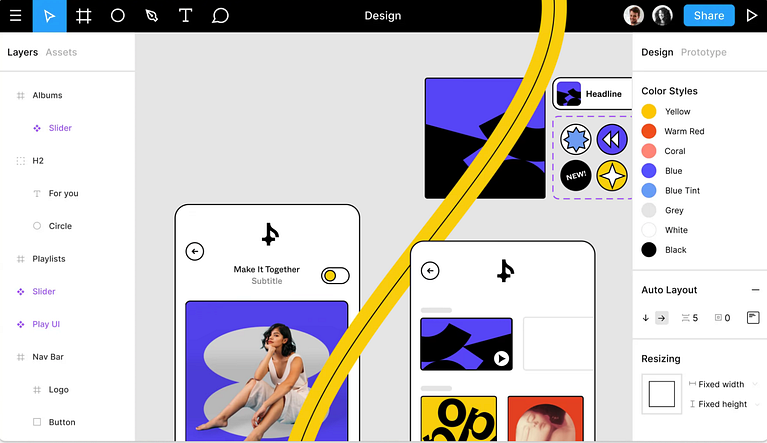Image resolution: width=767 pixels, height=443 pixels.
Task: Click the Albums frame icon
Action: click(21, 95)
